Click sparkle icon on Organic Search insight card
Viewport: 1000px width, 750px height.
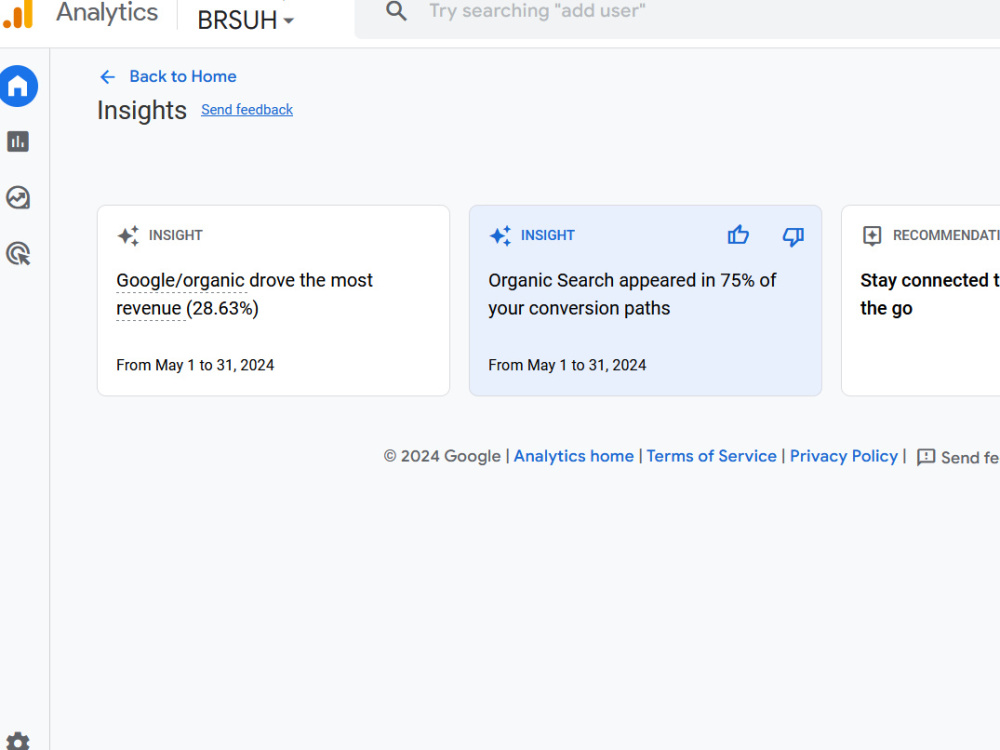[x=501, y=235]
